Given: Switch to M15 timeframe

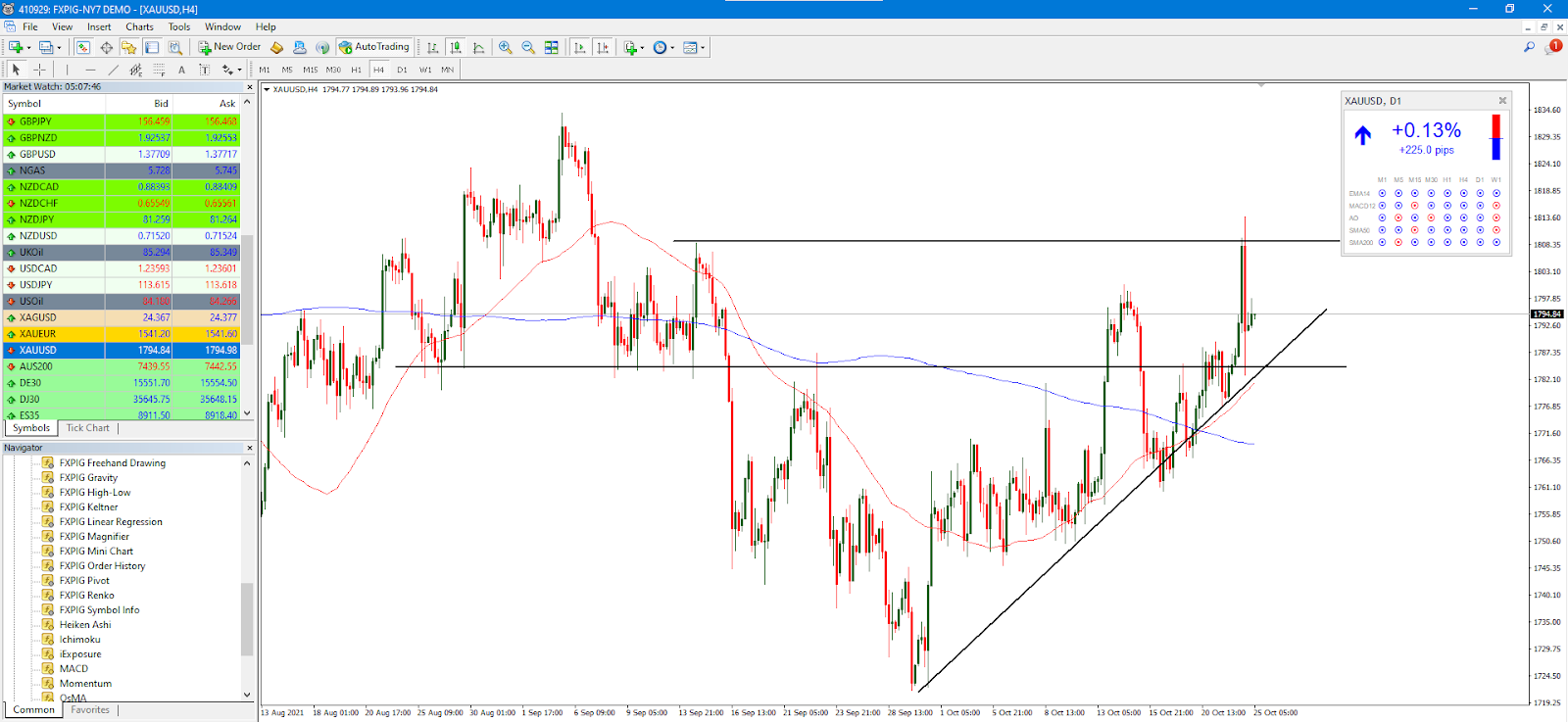Looking at the screenshot, I should click(x=310, y=70).
